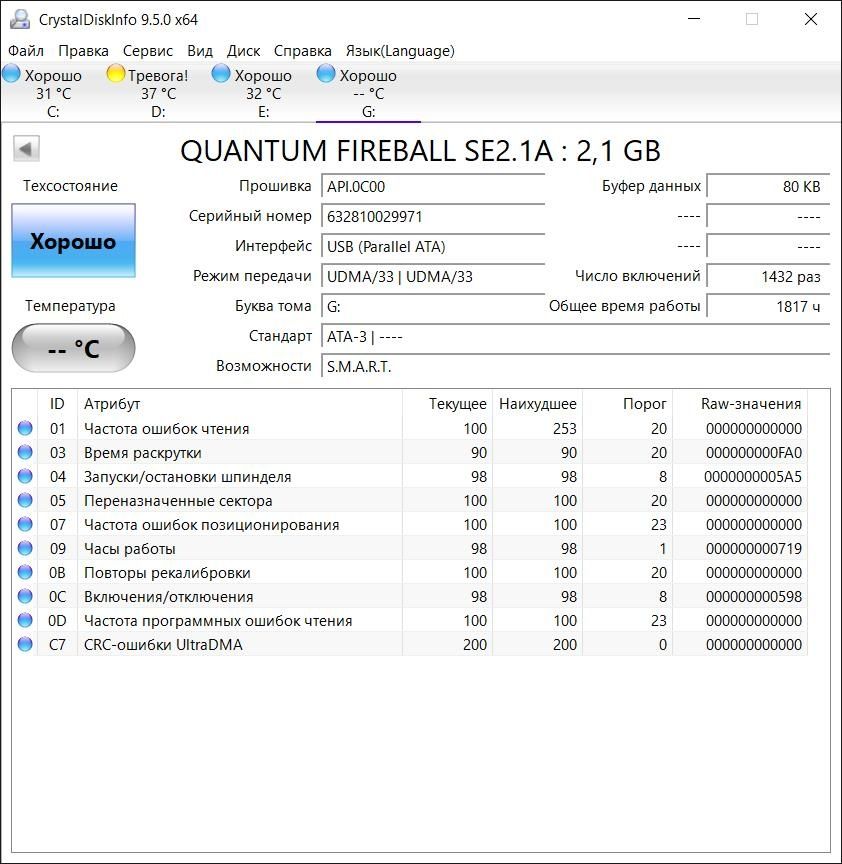The image size is (842, 864).
Task: Click the -- °C temperature button
Action: (73, 348)
